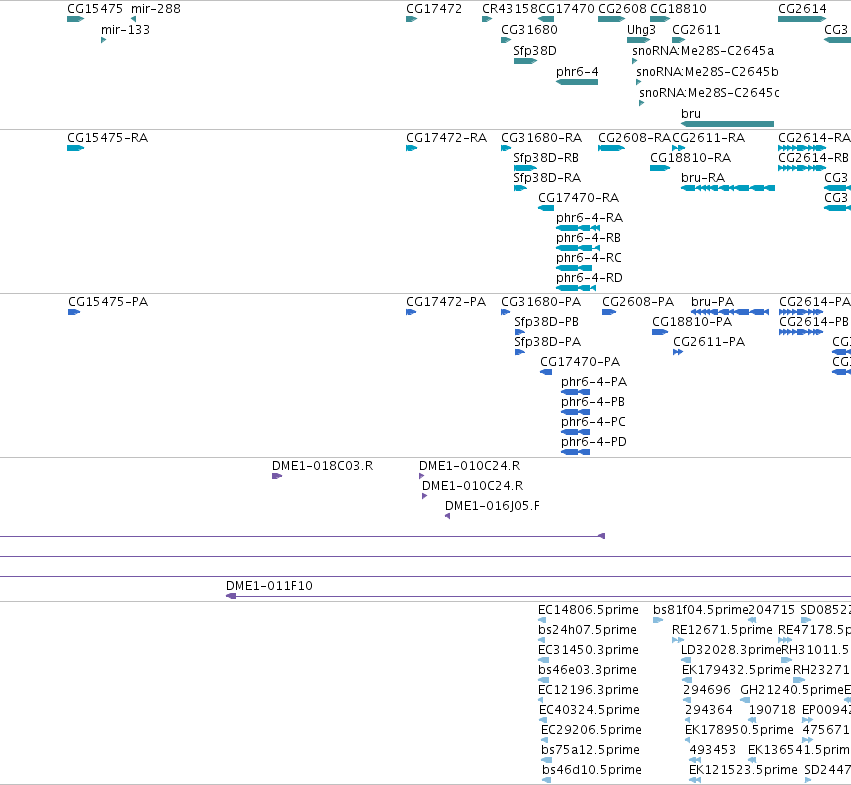Viewport: 851px width, 785px height.
Task: Select the CG2608-PA protein label
Action: point(638,302)
